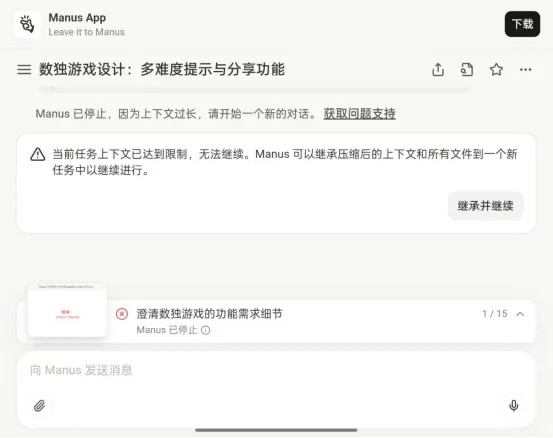Image resolution: width=553 pixels, height=438 pixels.
Task: Tap the Manus App hand logo icon
Action: point(27,24)
